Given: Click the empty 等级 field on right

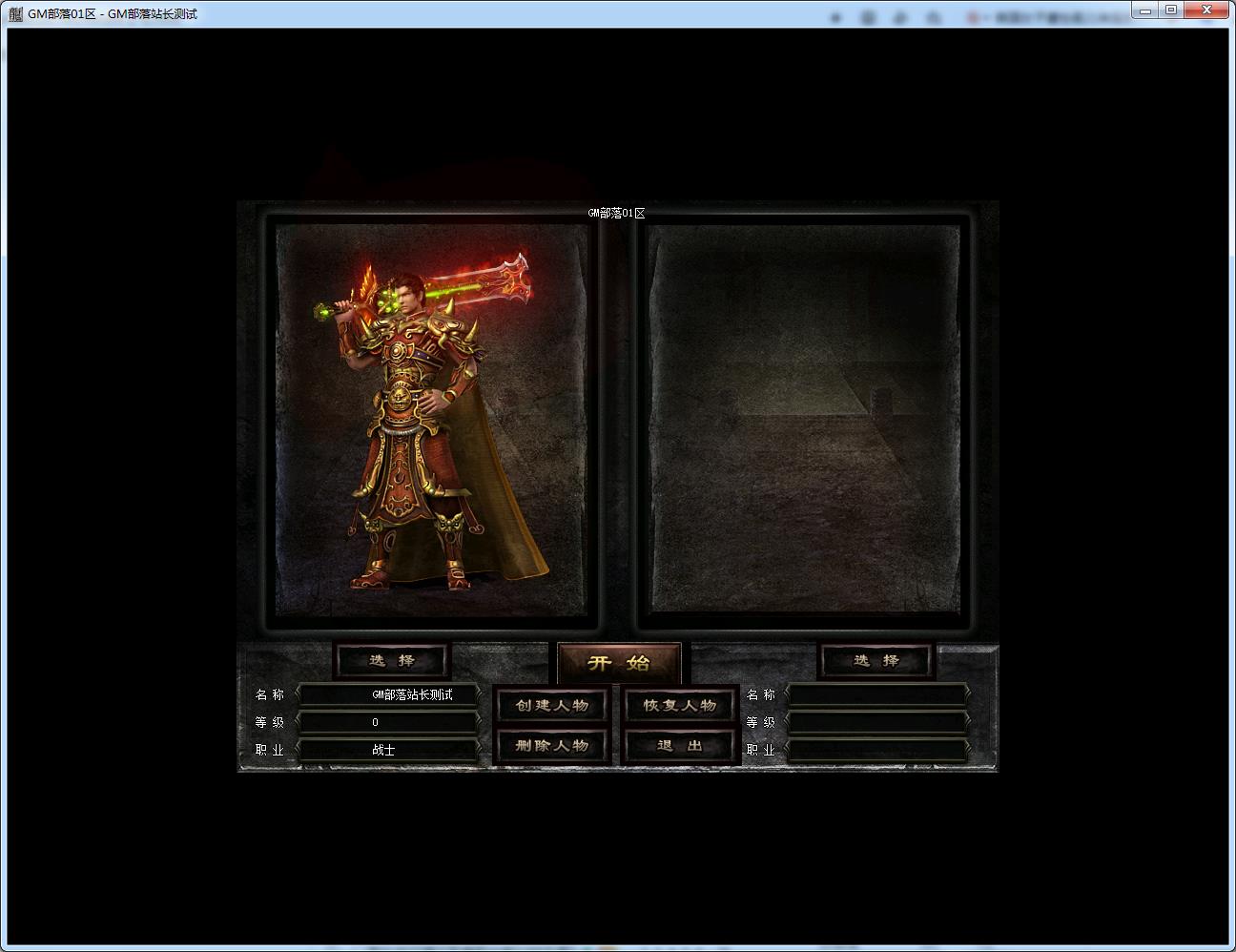Looking at the screenshot, I should tap(878, 722).
